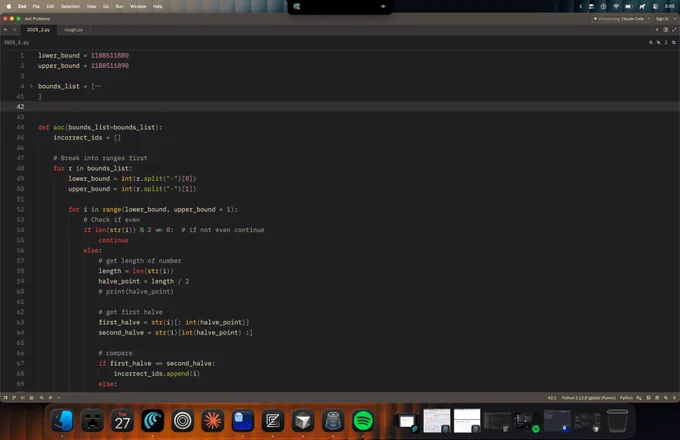Open the Run menu
Viewport: 680px width, 440px height.
(120, 7)
